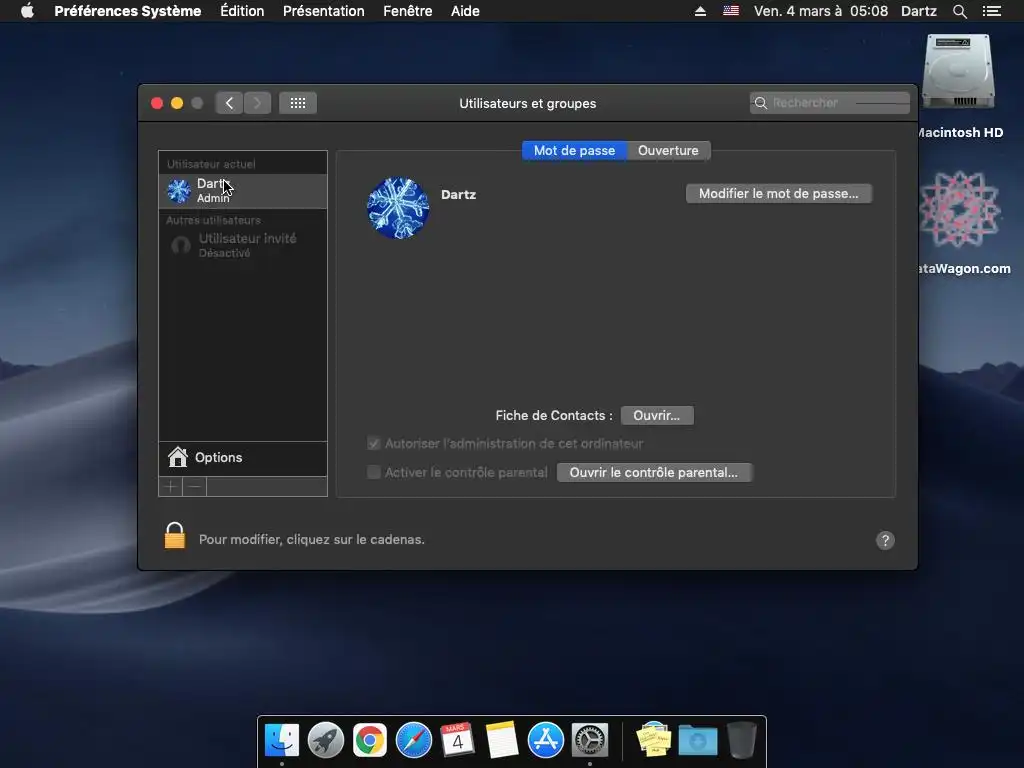The image size is (1024, 768).
Task: Open Safari from the Dock
Action: tap(414, 740)
